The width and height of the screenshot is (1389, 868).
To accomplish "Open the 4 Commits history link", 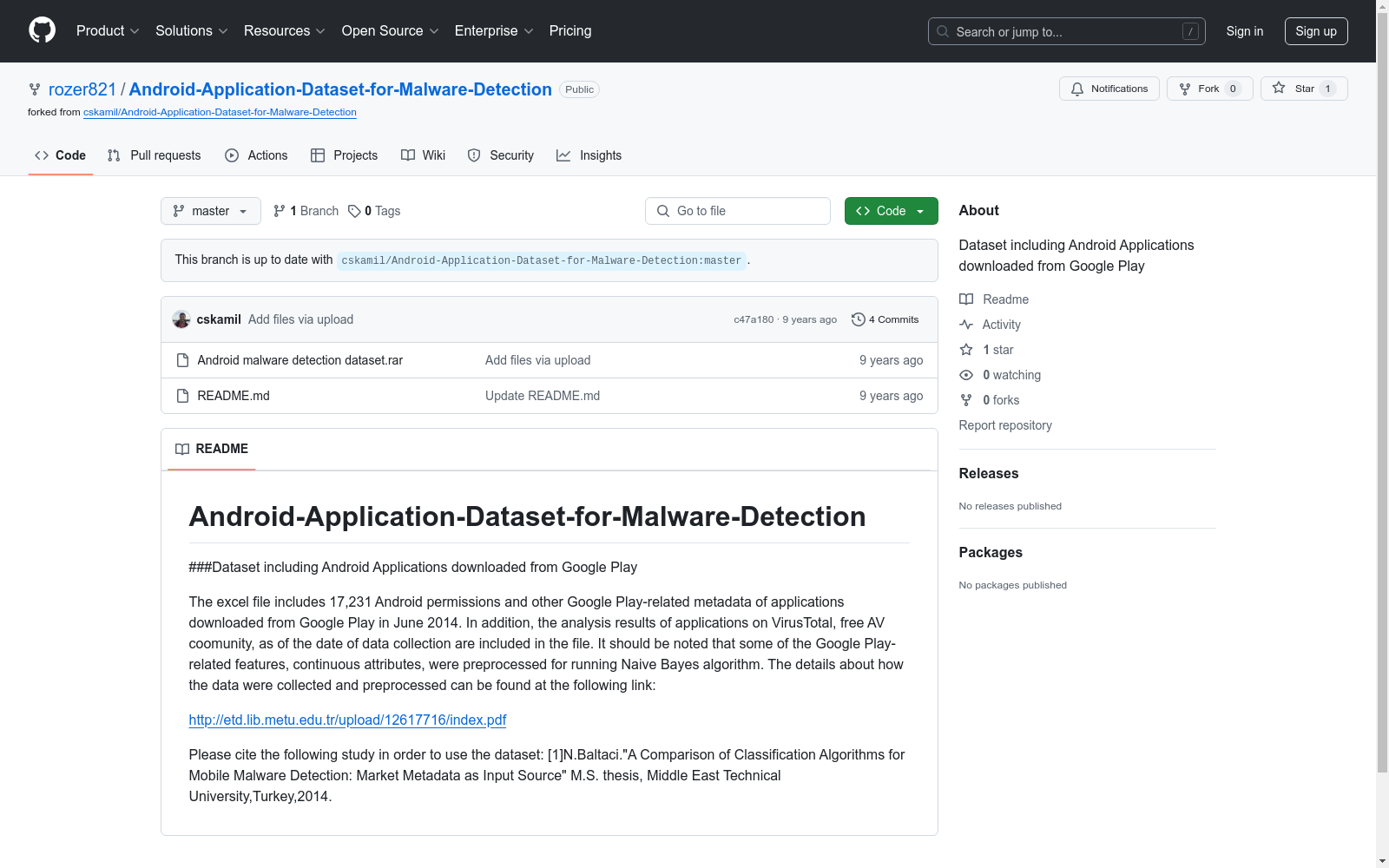I will click(x=885, y=319).
